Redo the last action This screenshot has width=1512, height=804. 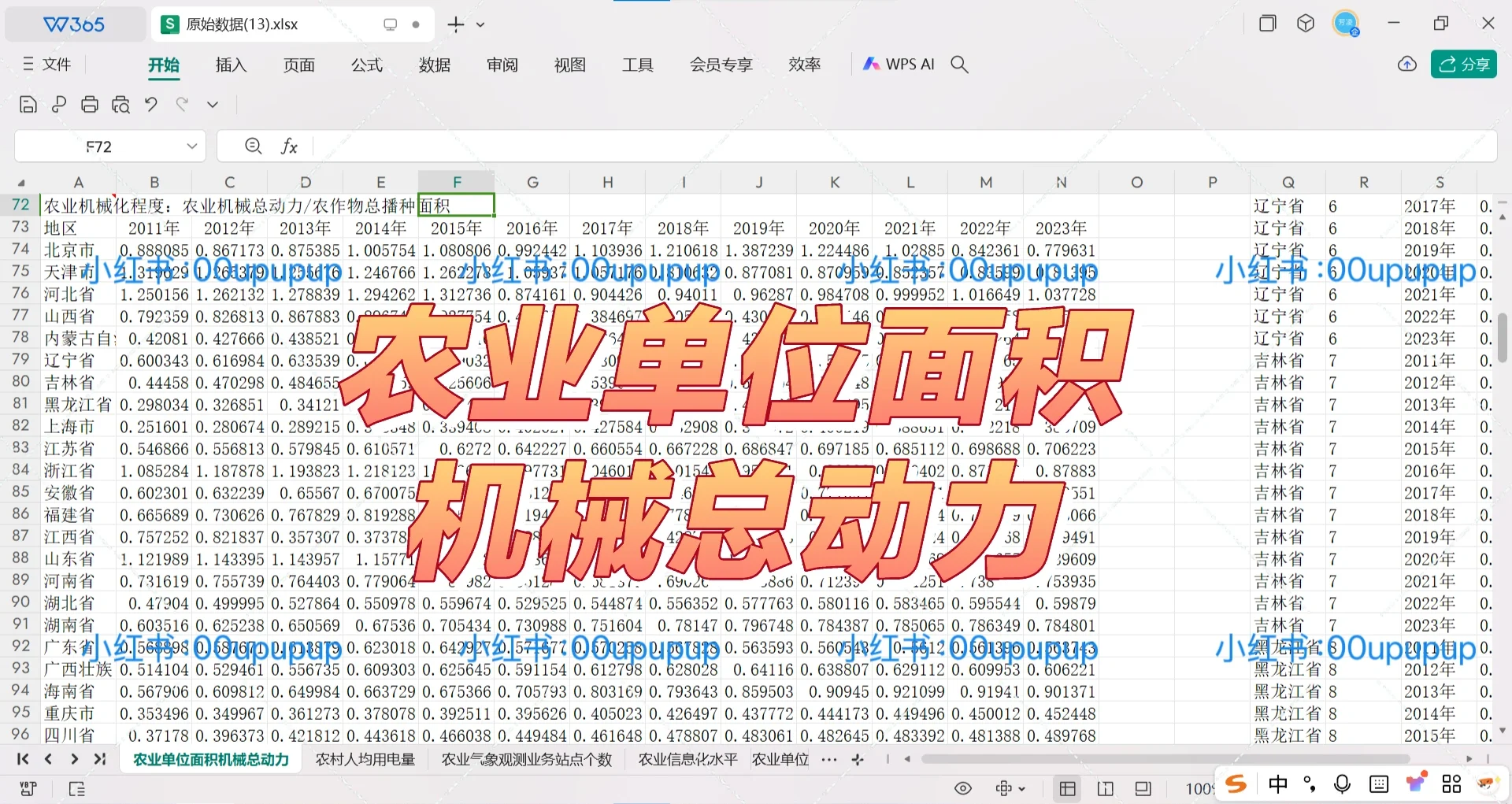182,104
